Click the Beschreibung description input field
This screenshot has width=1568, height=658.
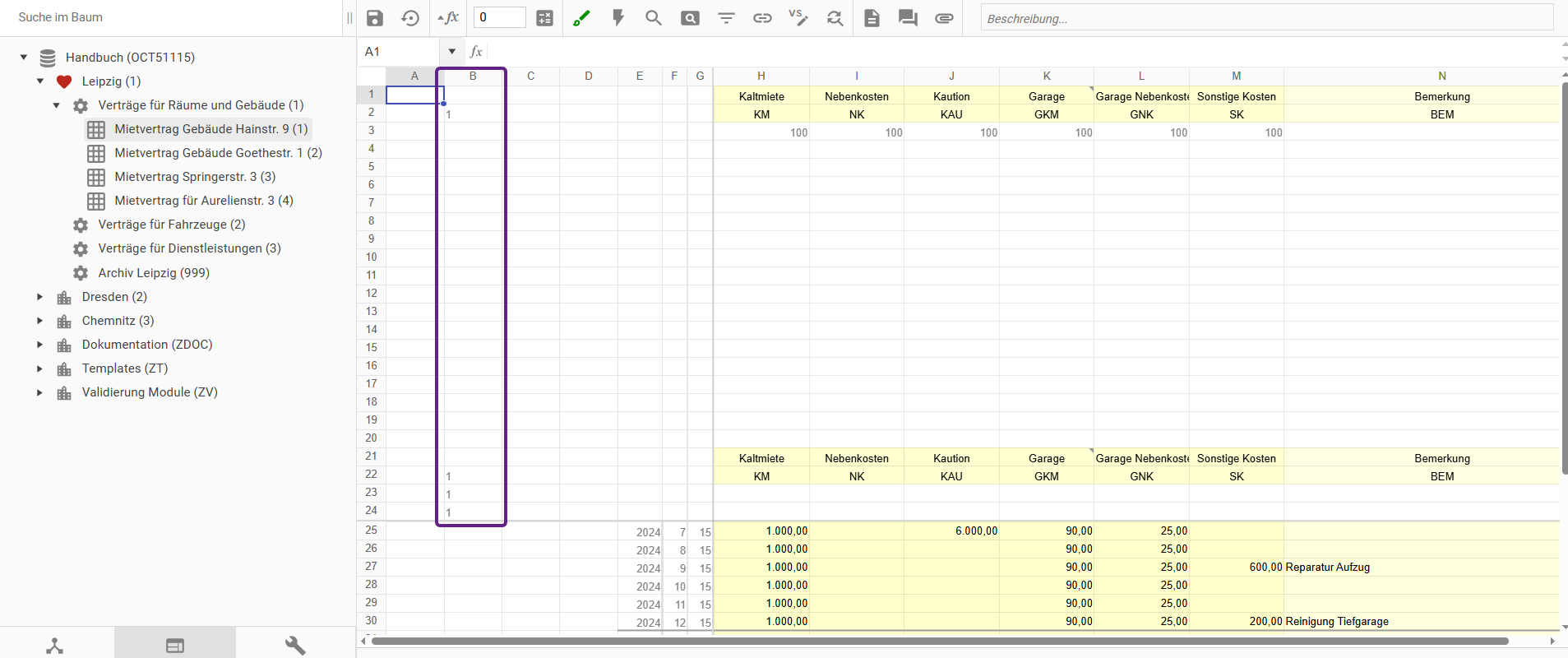coord(1266,18)
